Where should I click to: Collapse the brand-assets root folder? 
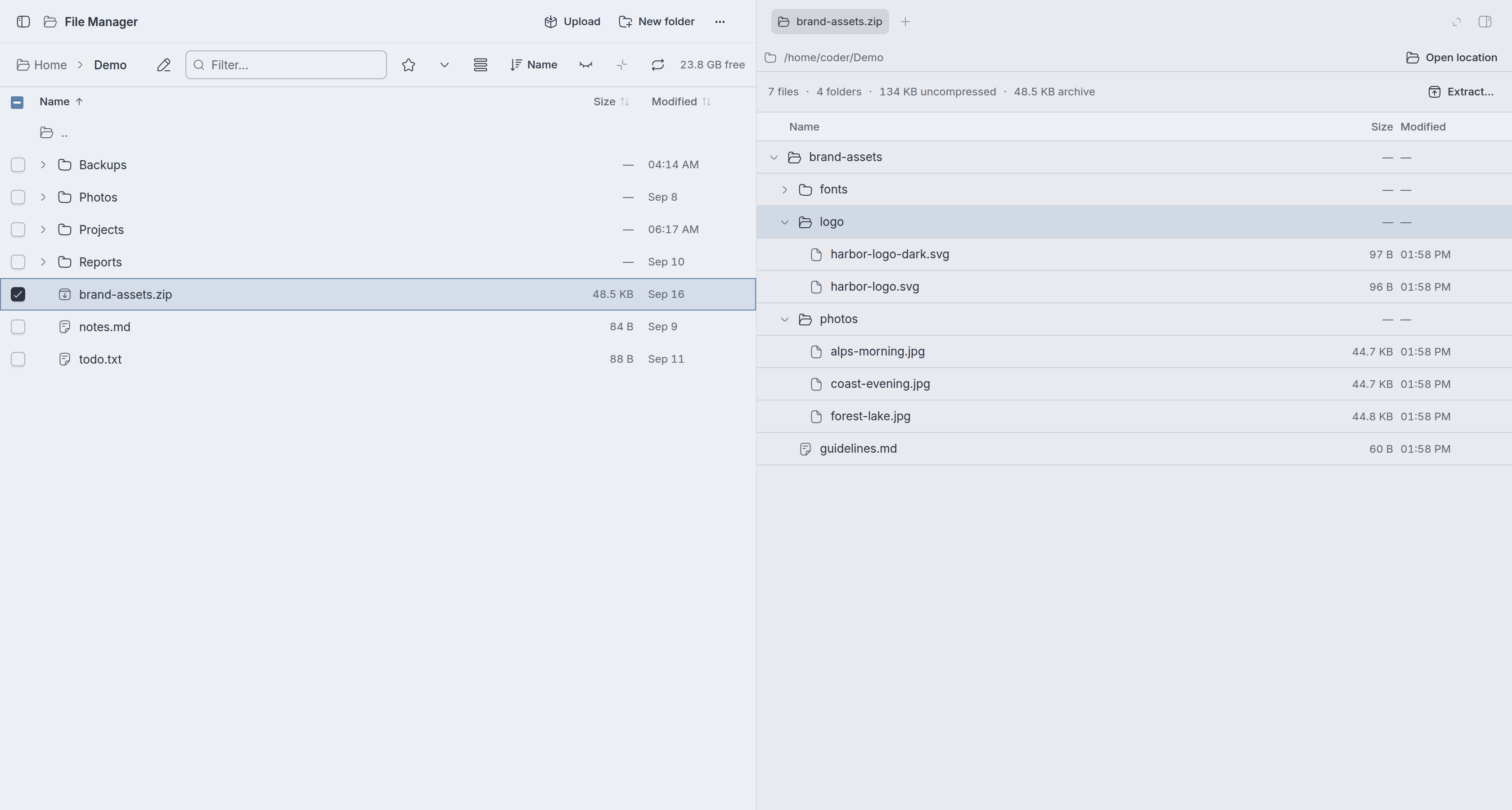point(774,157)
